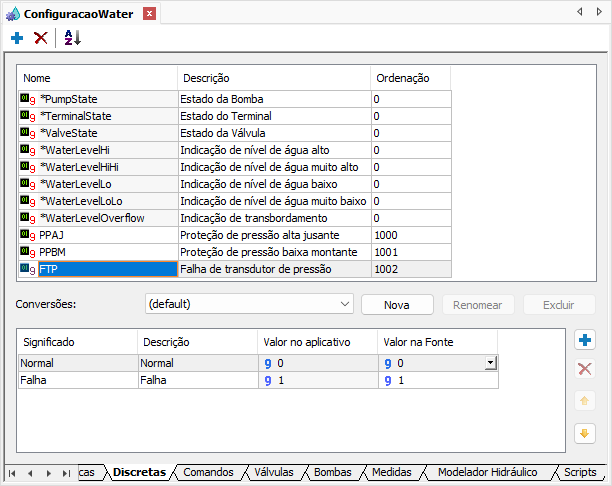This screenshot has width=612, height=486.
Task: Click the icon next to the PPAJ row
Action: (28, 234)
